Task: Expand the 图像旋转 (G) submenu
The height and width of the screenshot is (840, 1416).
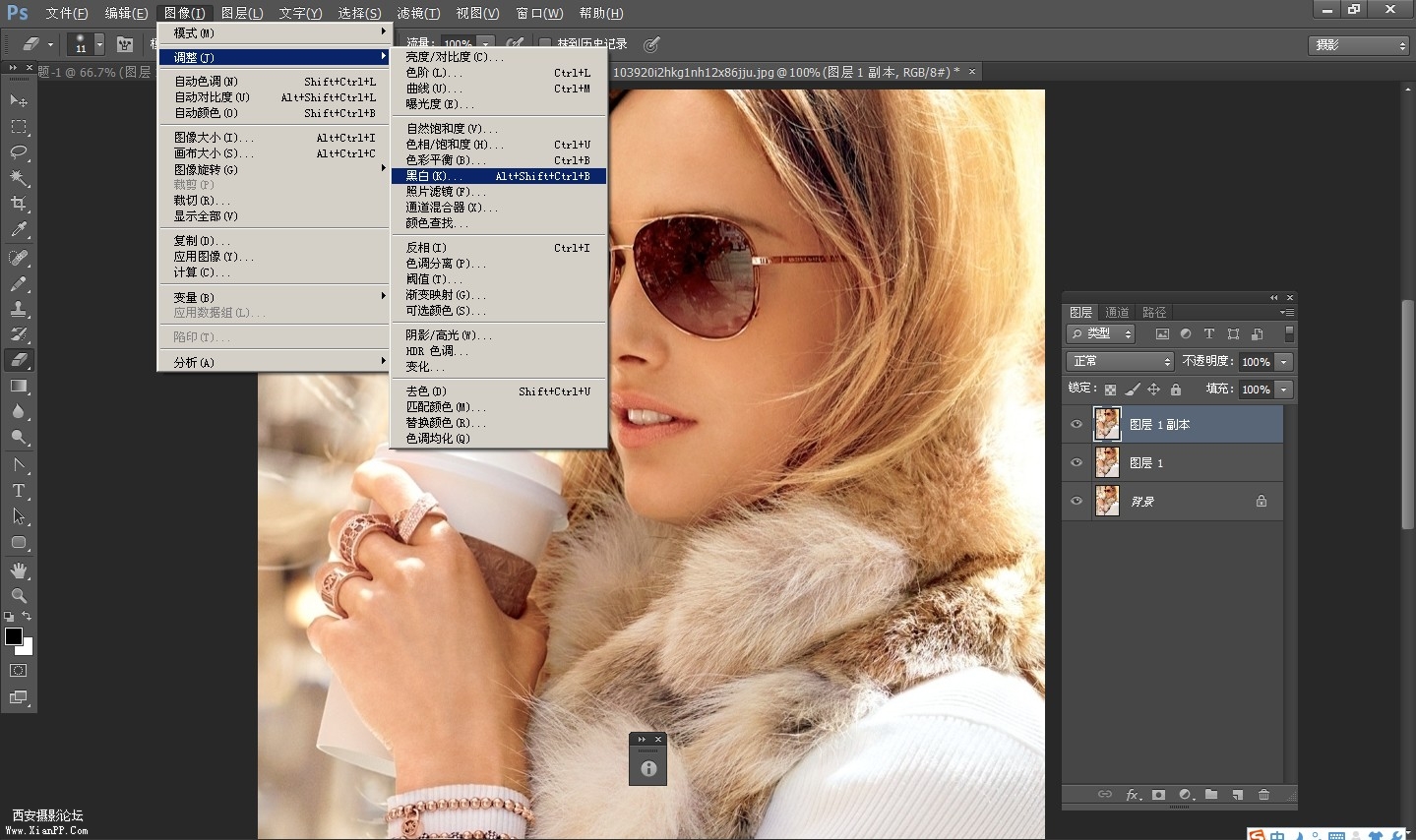Action: pos(274,169)
